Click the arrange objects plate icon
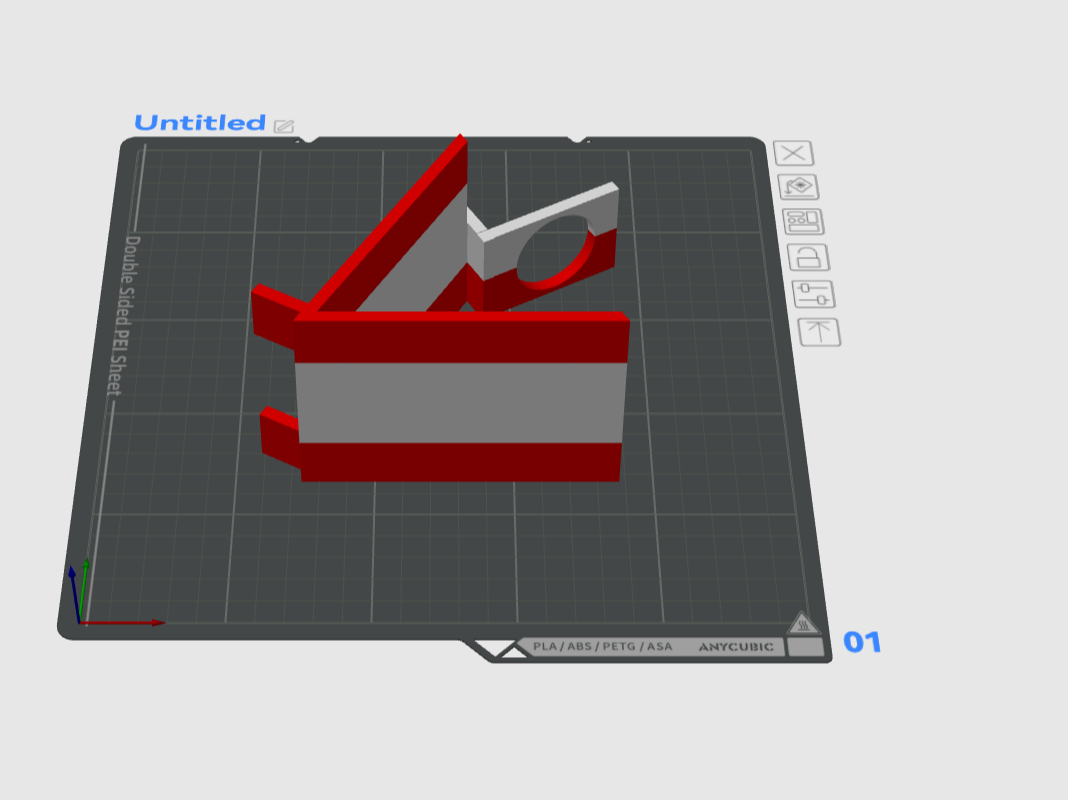 803,221
